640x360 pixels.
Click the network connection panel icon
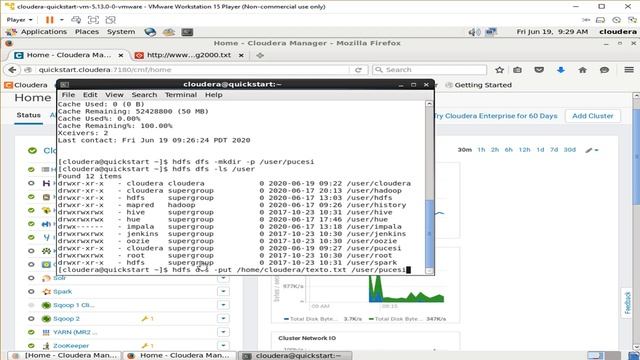(x=491, y=32)
